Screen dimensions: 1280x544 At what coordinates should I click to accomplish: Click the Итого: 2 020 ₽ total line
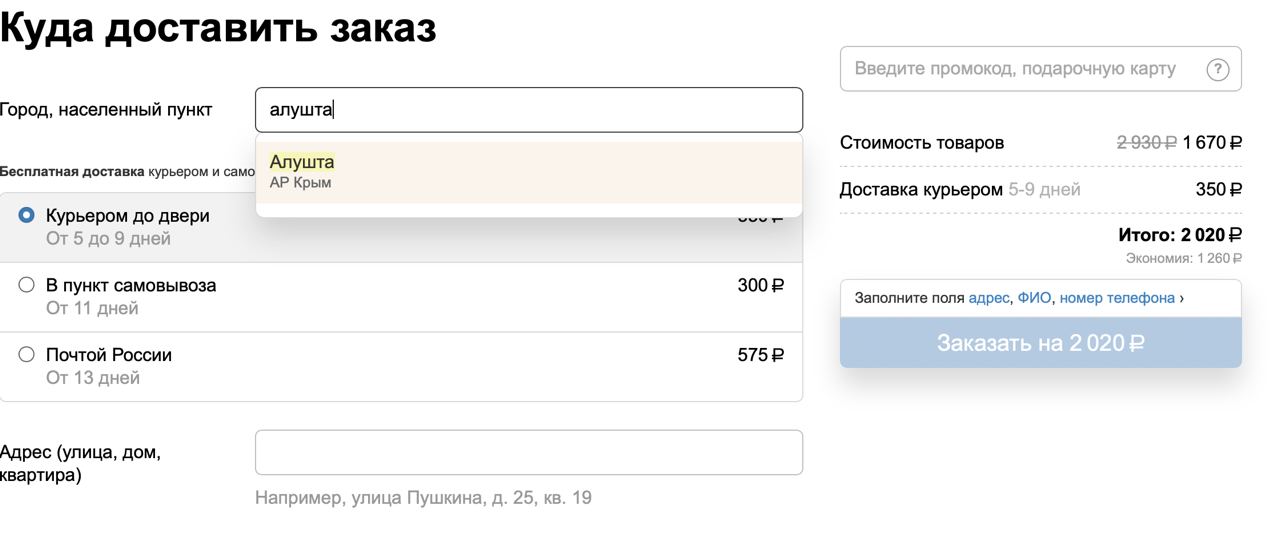[x=1180, y=235]
